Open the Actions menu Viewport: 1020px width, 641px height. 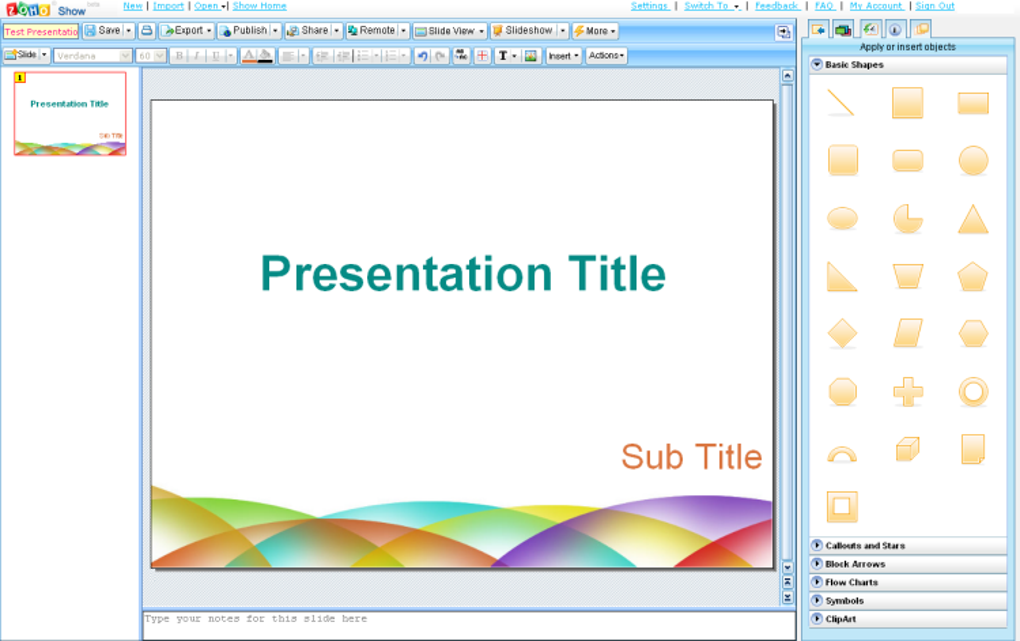coord(606,56)
